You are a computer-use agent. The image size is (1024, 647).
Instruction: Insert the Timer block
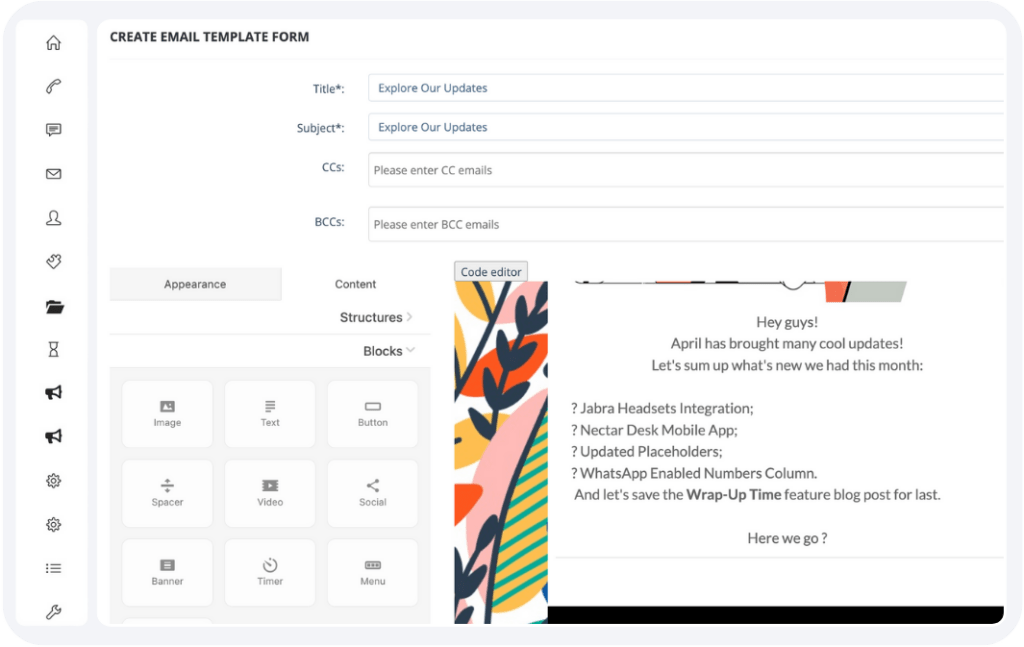269,571
